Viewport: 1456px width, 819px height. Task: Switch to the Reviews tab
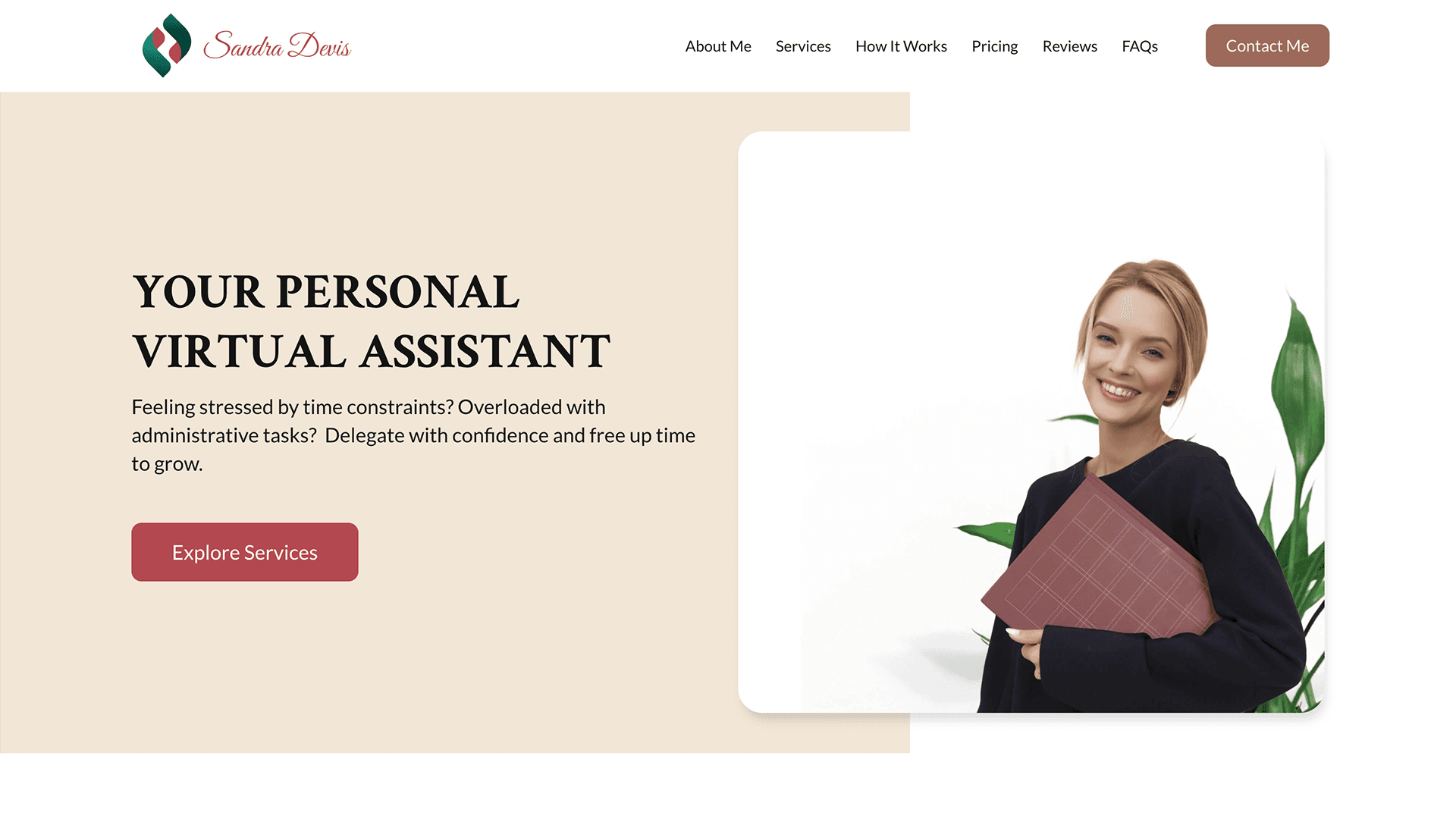(x=1069, y=45)
